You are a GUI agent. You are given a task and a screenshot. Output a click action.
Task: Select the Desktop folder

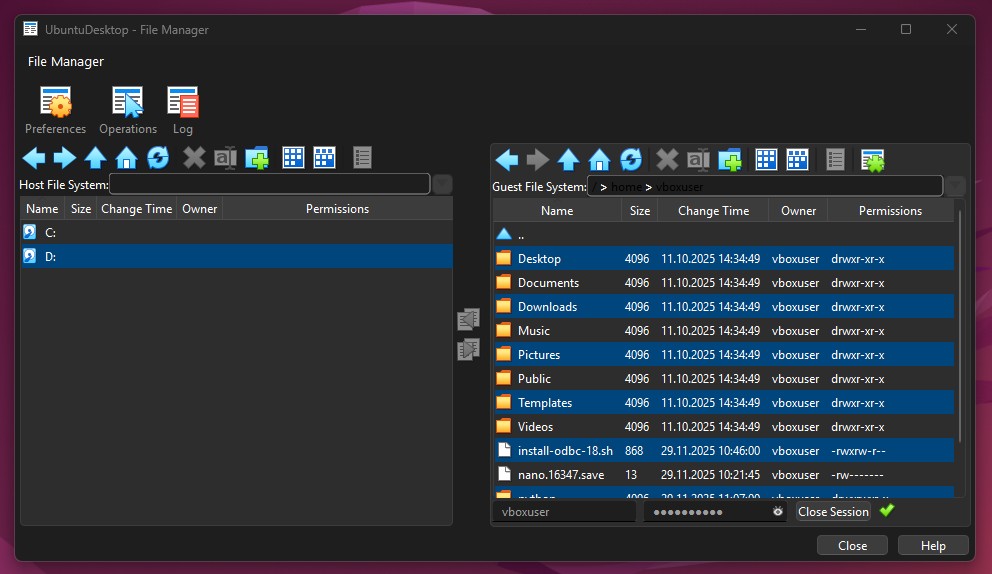tap(724, 259)
